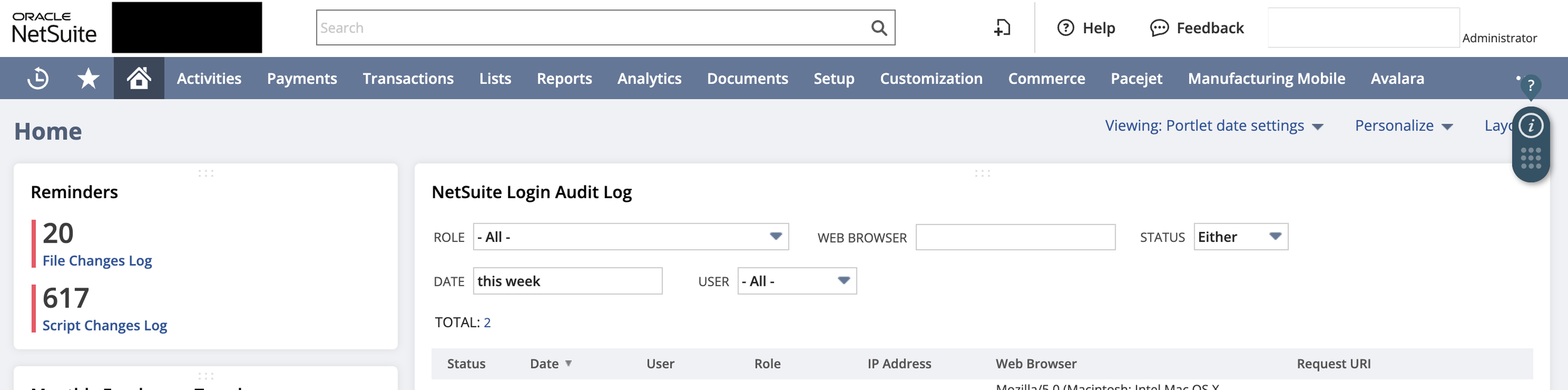
Task: Click the search magnifier icon
Action: 879,28
